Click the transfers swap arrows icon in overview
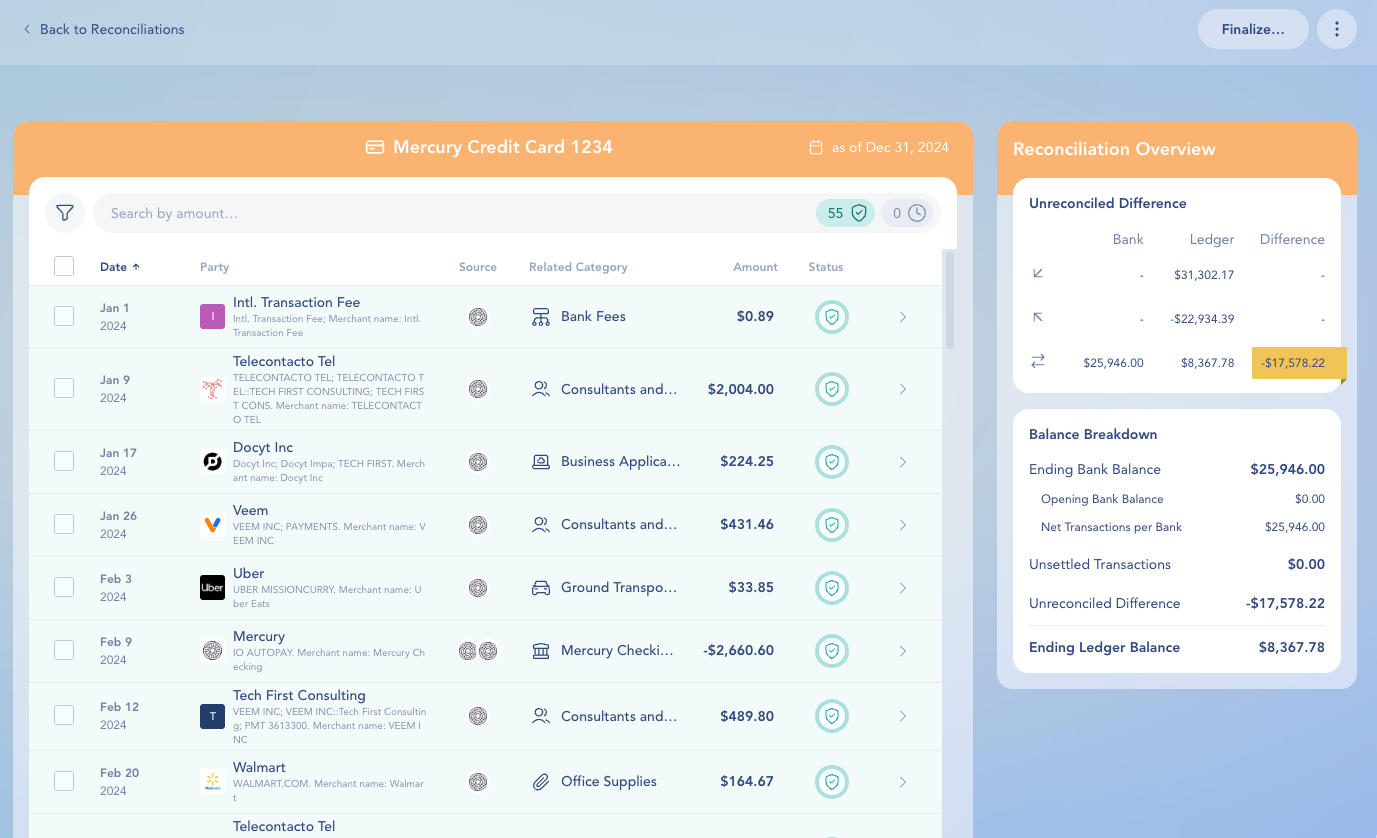 tap(1038, 362)
